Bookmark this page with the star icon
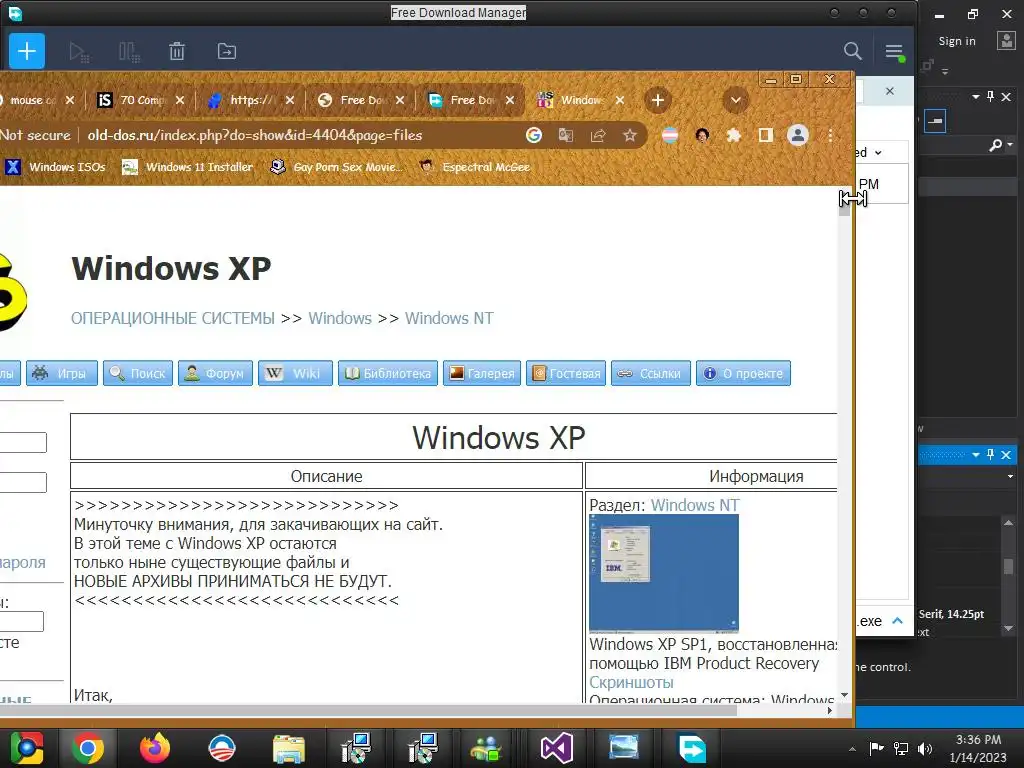The width and height of the screenshot is (1024, 768). (630, 135)
